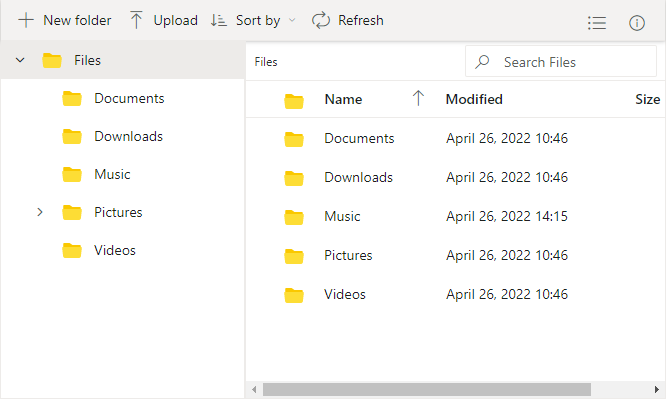Click Downloads folder icon in sidebar tree
Image resolution: width=666 pixels, height=399 pixels.
click(x=72, y=136)
